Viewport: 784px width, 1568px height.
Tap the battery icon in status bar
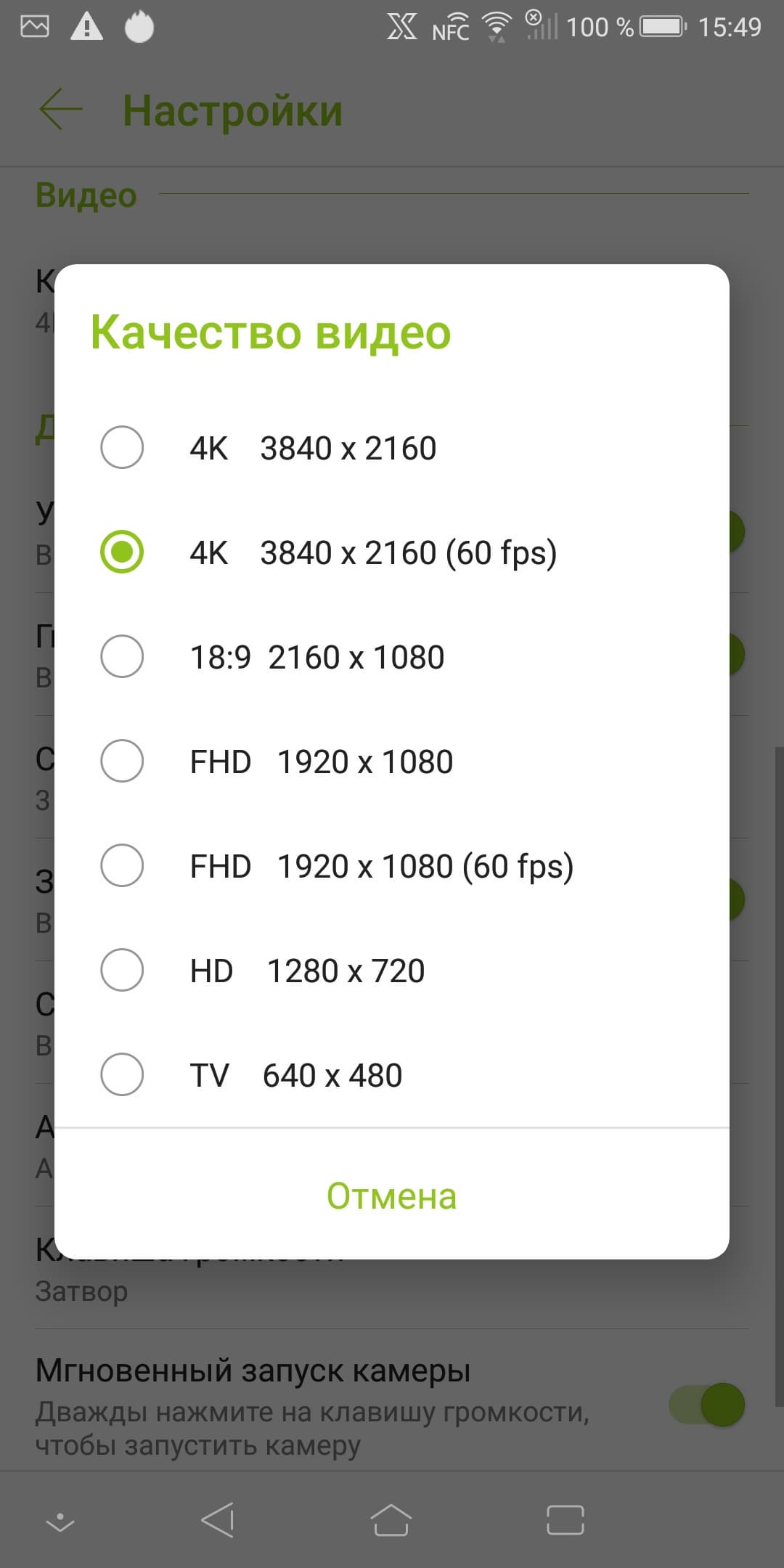click(663, 28)
